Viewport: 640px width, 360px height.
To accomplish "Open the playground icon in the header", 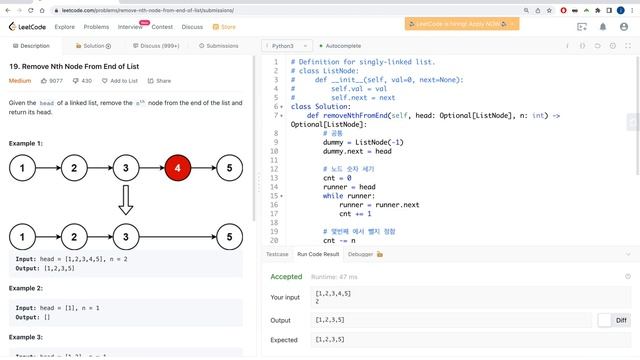I will click(582, 27).
